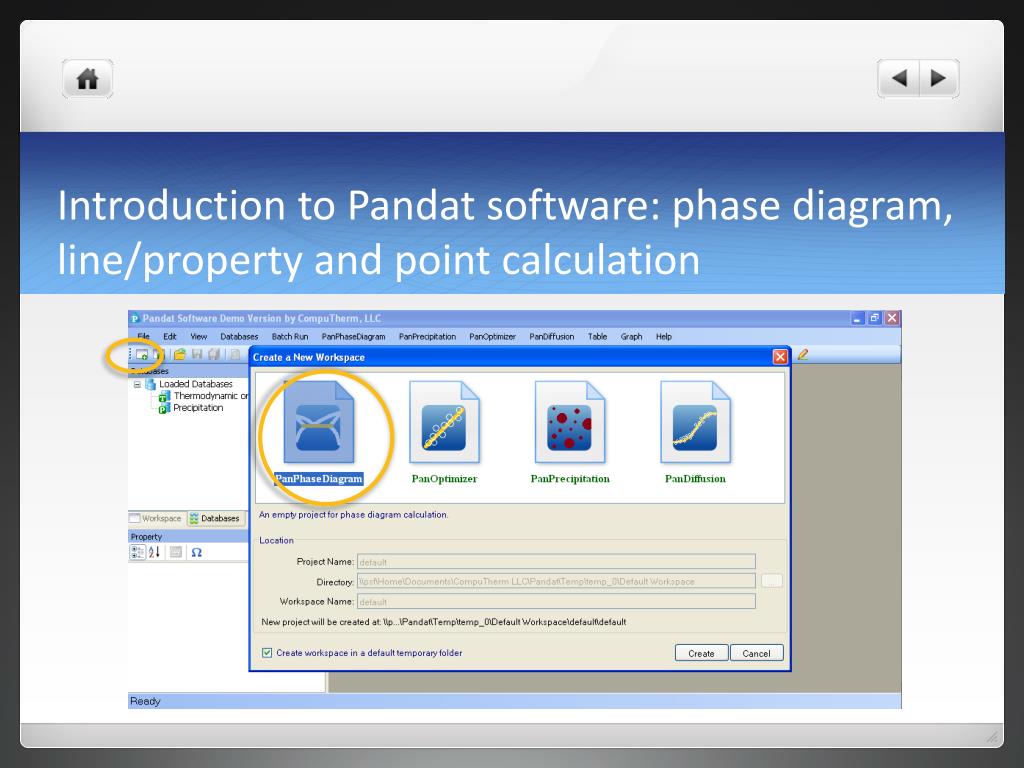Image resolution: width=1024 pixels, height=768 pixels.
Task: Click the greyed save-all toolbar icon
Action: point(214,354)
